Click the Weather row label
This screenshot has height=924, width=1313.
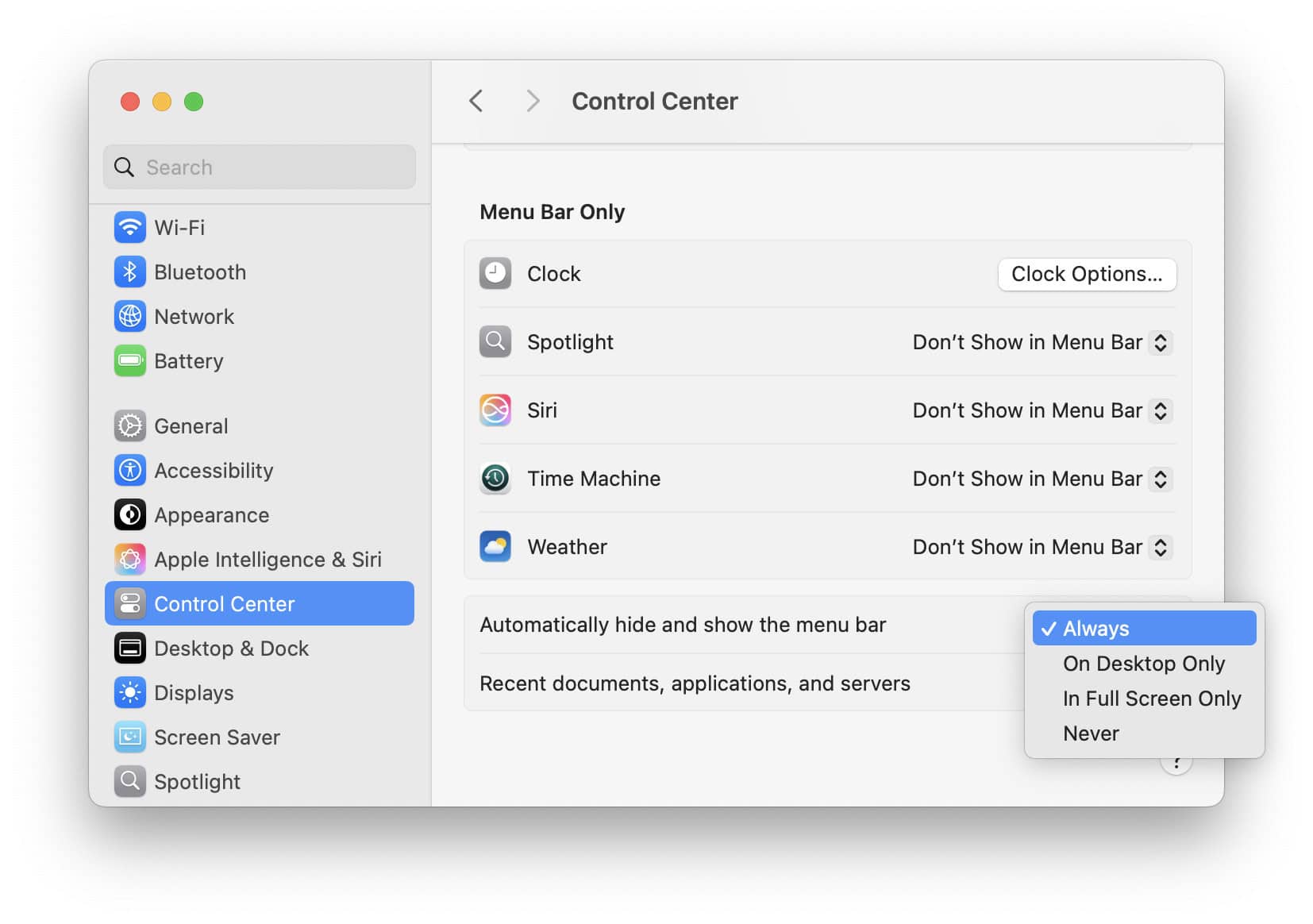567,547
